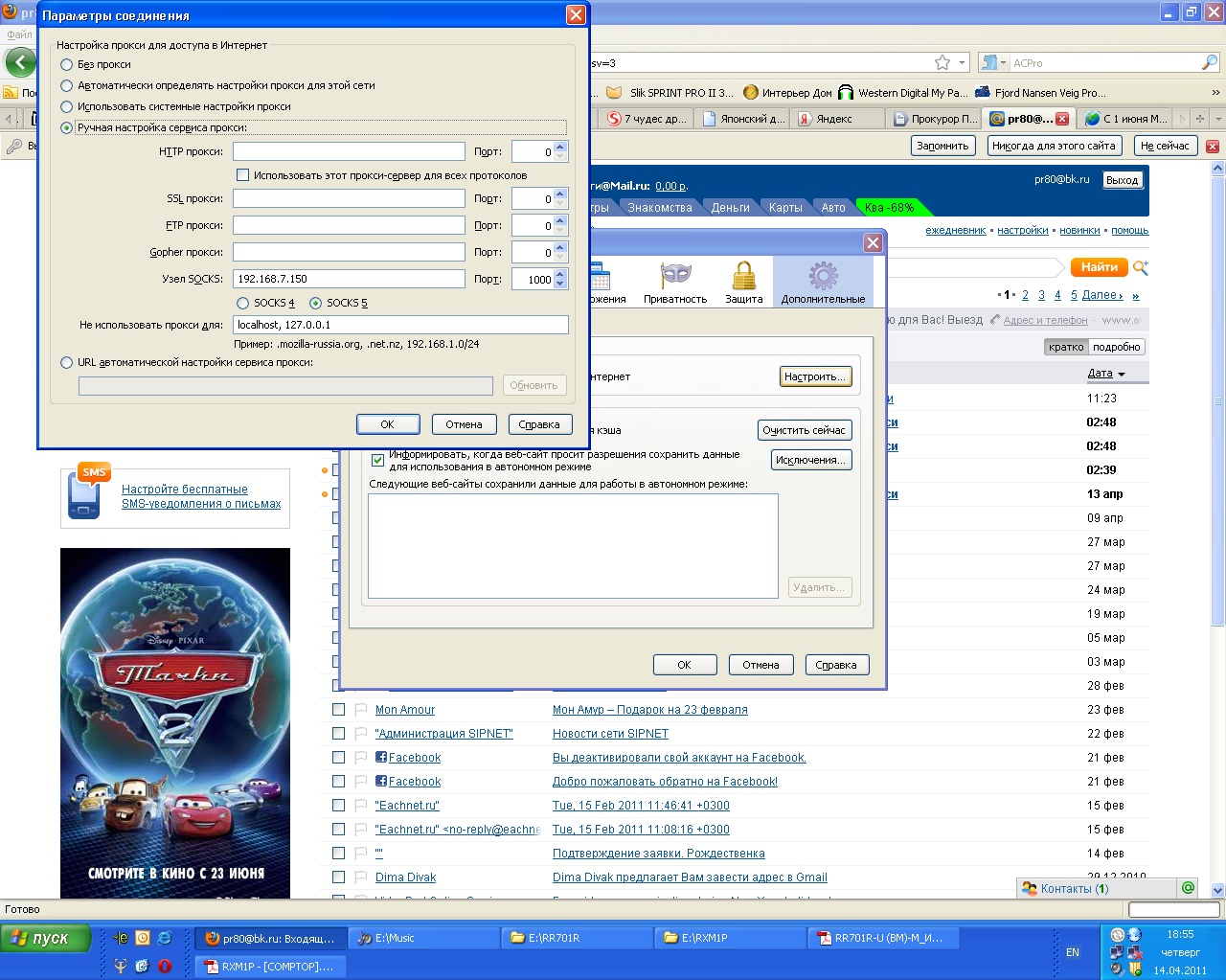Open the Date (Дата) sort dropdown arrow

[1122, 374]
